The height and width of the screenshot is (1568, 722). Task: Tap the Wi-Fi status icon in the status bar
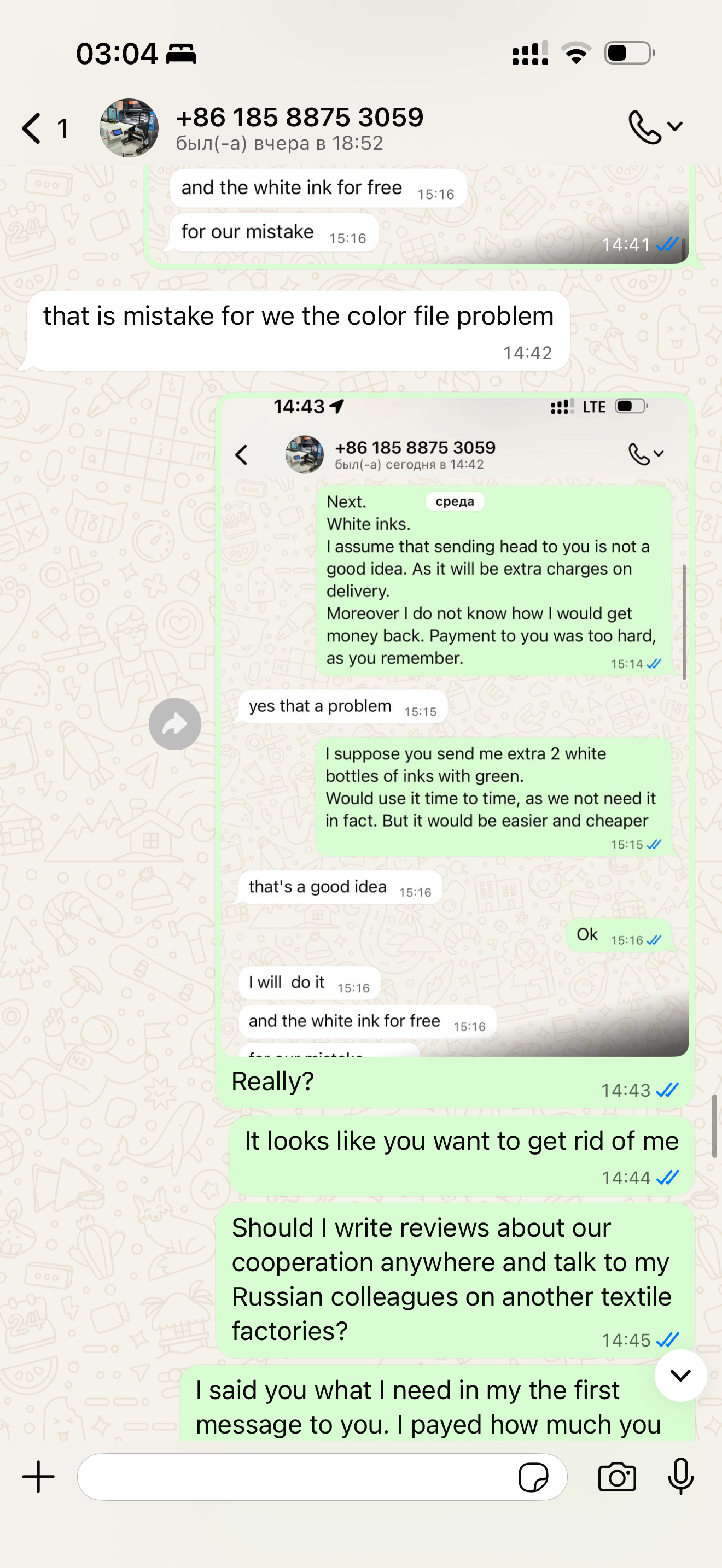[576, 53]
